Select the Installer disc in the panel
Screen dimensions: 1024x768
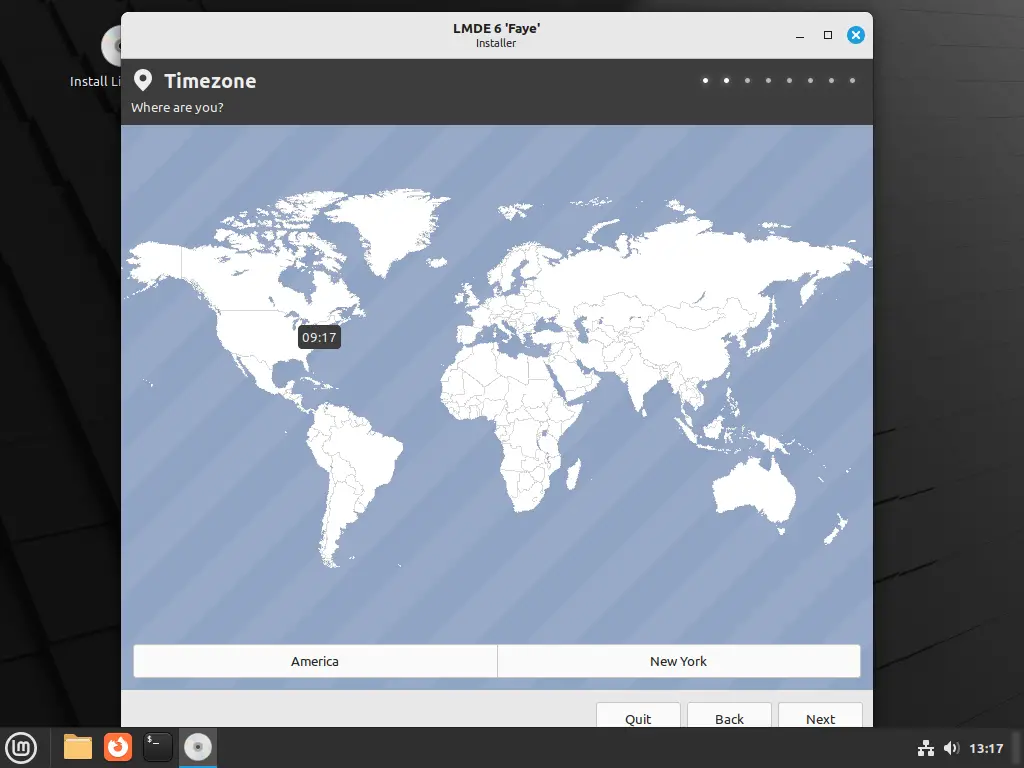pyautogui.click(x=198, y=747)
